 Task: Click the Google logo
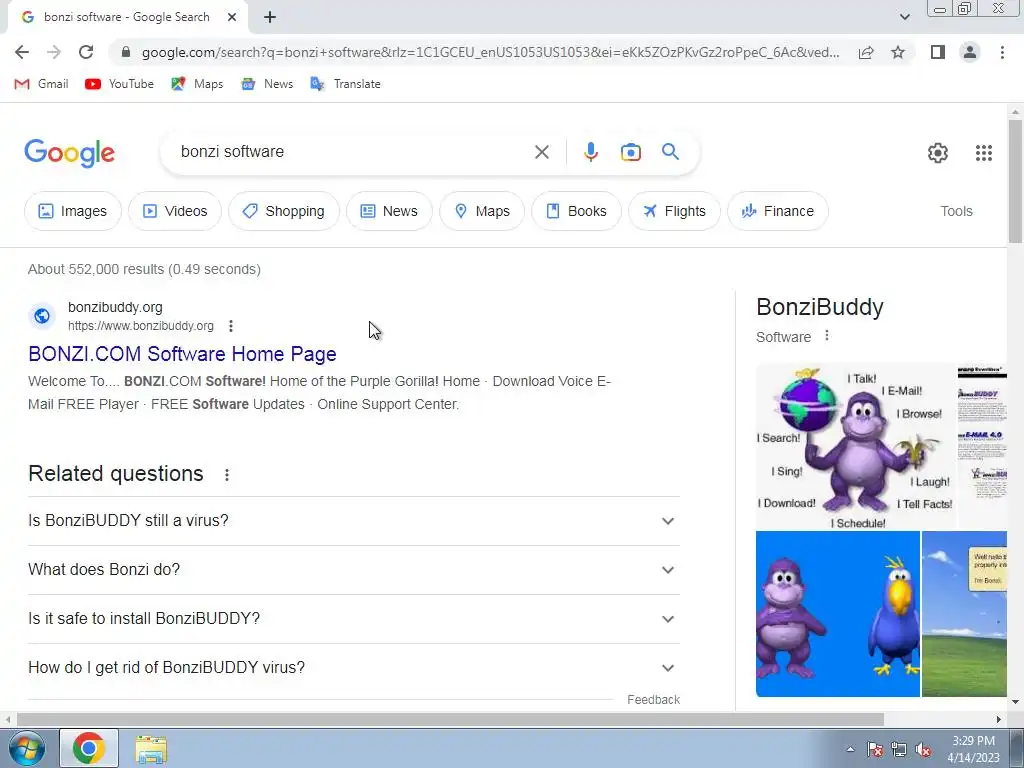[x=69, y=153]
